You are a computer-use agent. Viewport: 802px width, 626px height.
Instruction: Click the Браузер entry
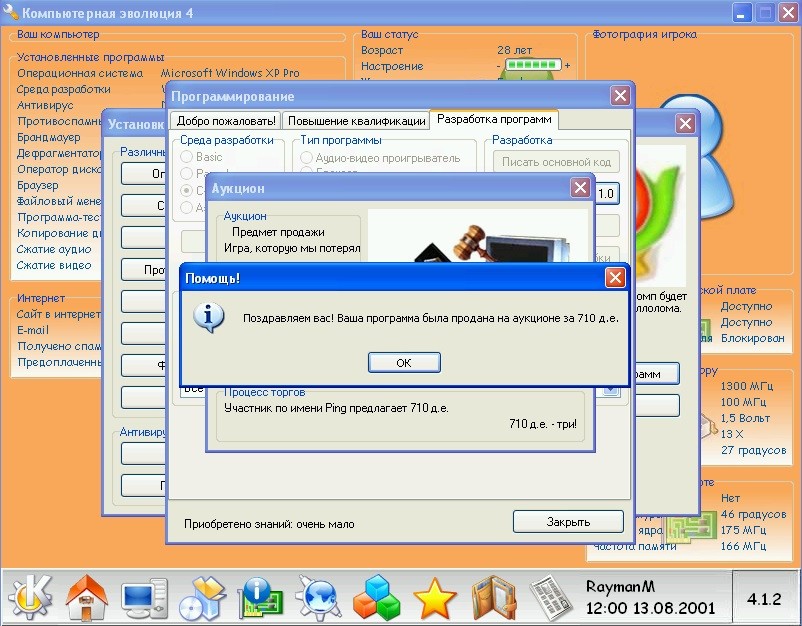[x=37, y=185]
